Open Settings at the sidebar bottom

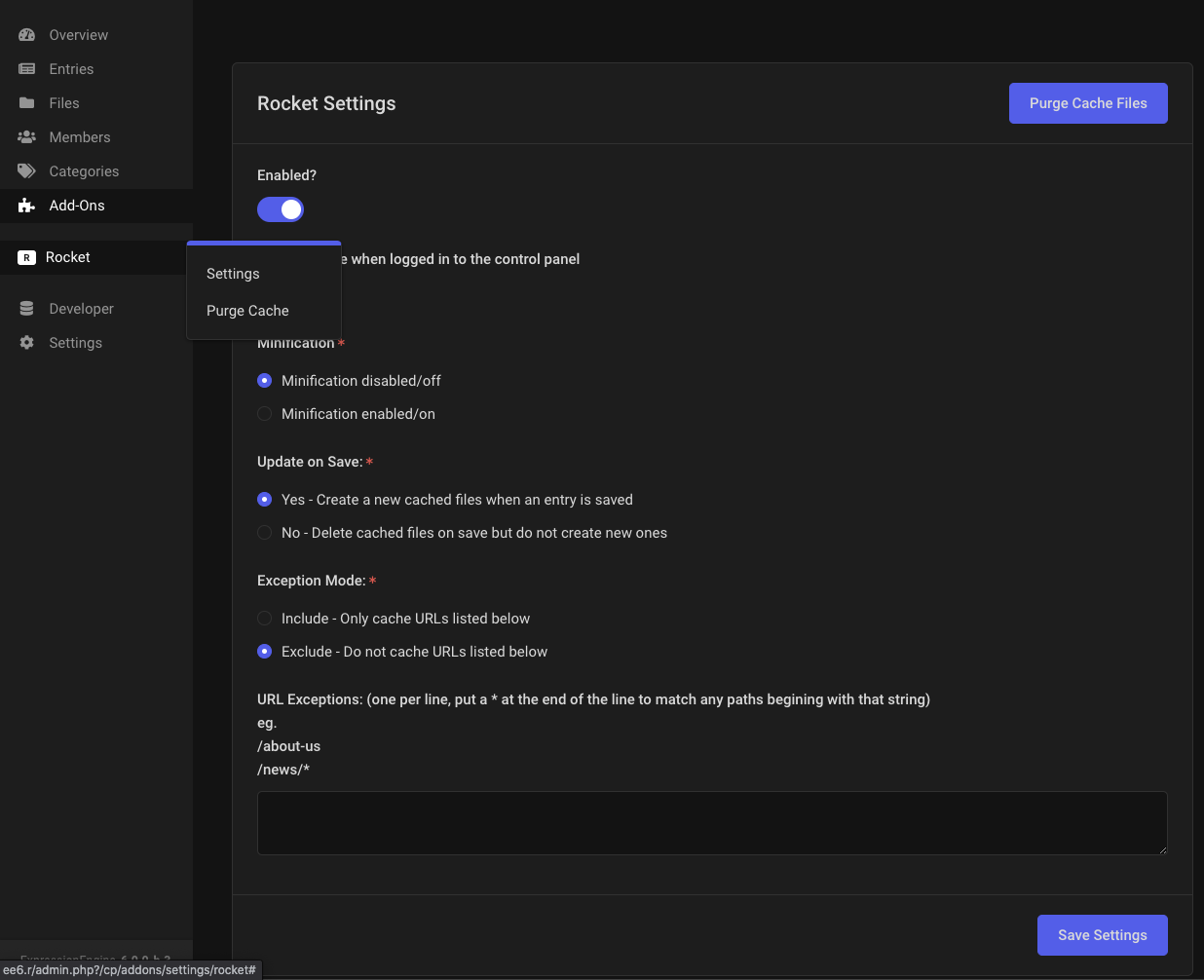[96, 343]
